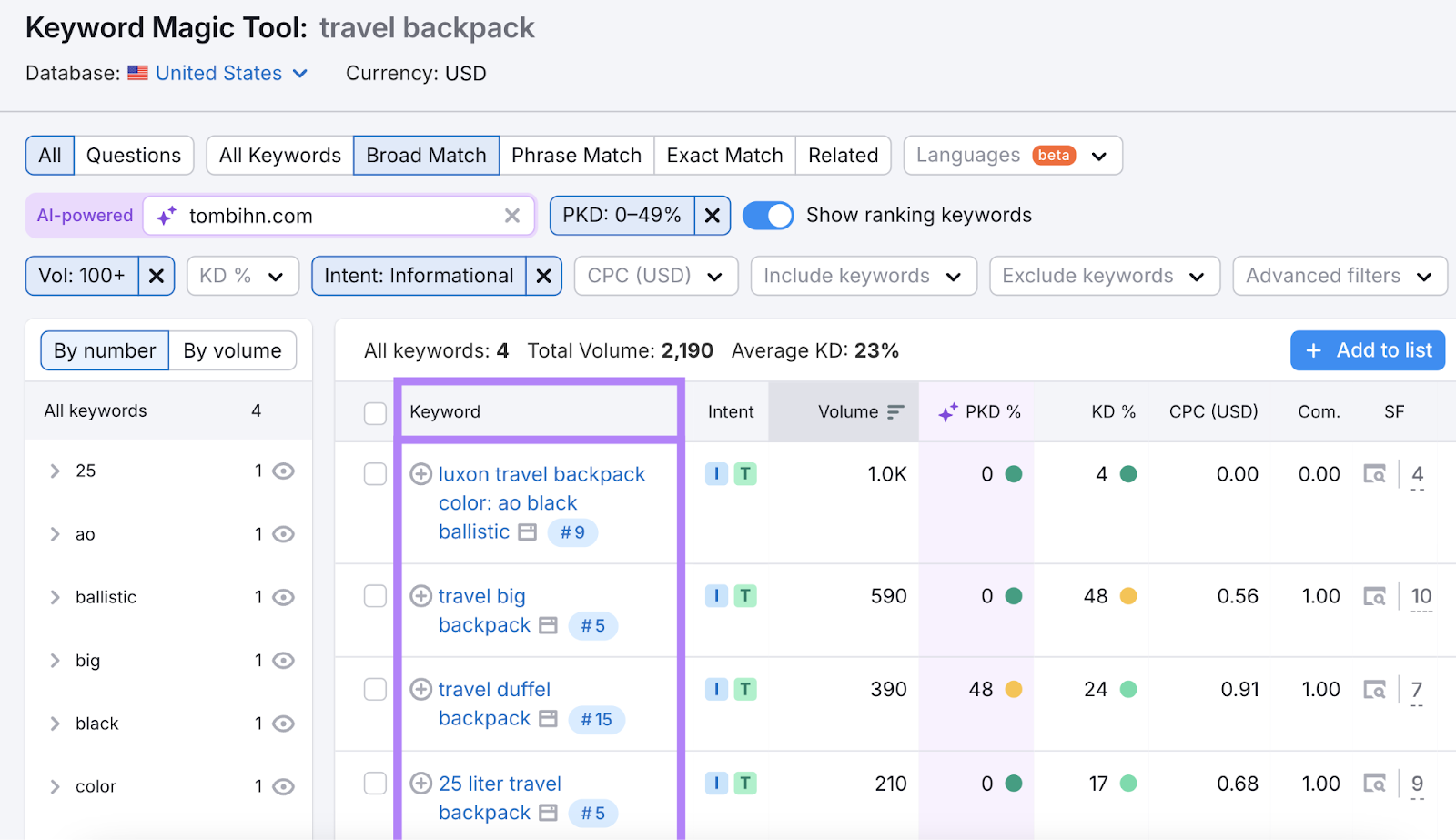Viewport: 1456px width, 840px height.
Task: Open the Advanced filters dropdown
Action: 1339,276
